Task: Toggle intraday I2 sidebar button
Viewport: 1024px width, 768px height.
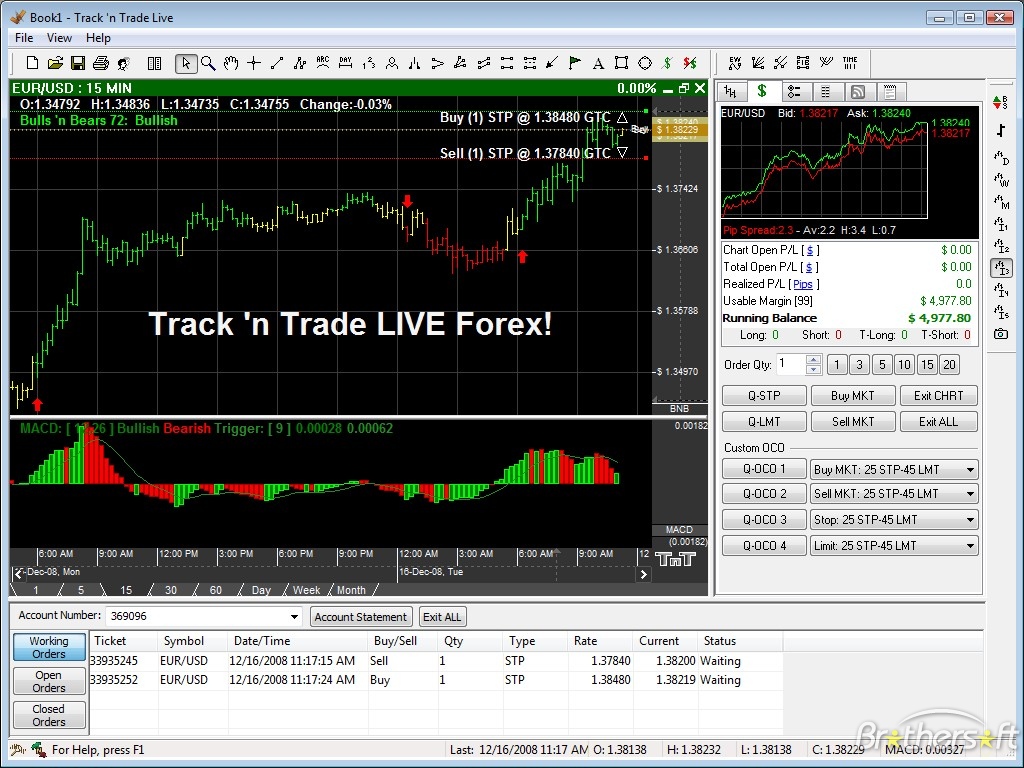Action: pos(1000,246)
